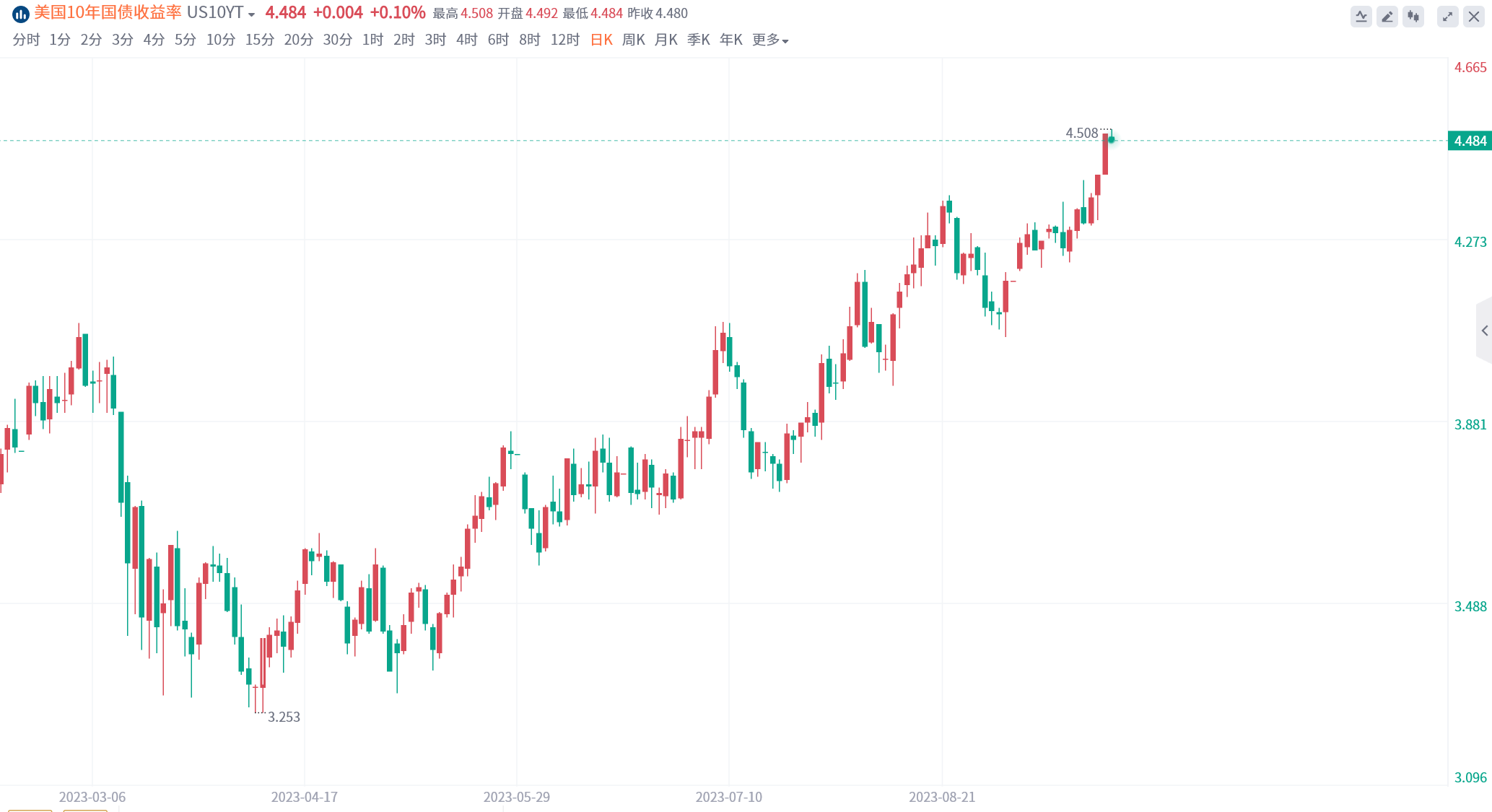Close the chart panel with X

[1473, 16]
